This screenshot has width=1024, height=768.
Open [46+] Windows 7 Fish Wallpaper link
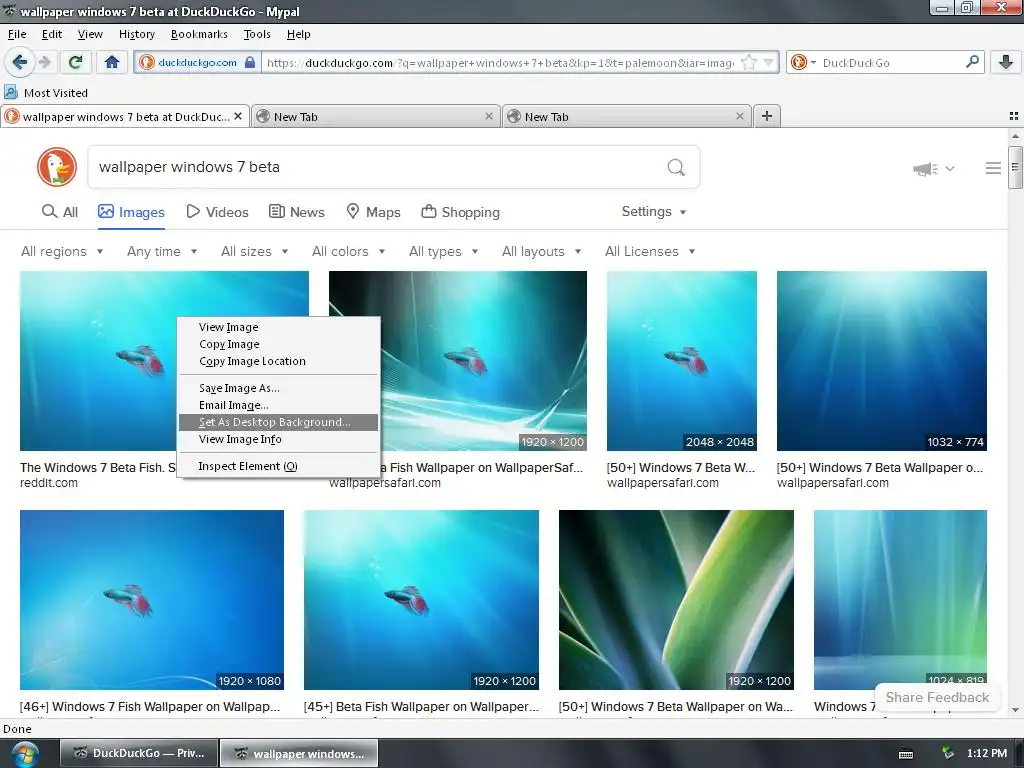[x=150, y=707]
